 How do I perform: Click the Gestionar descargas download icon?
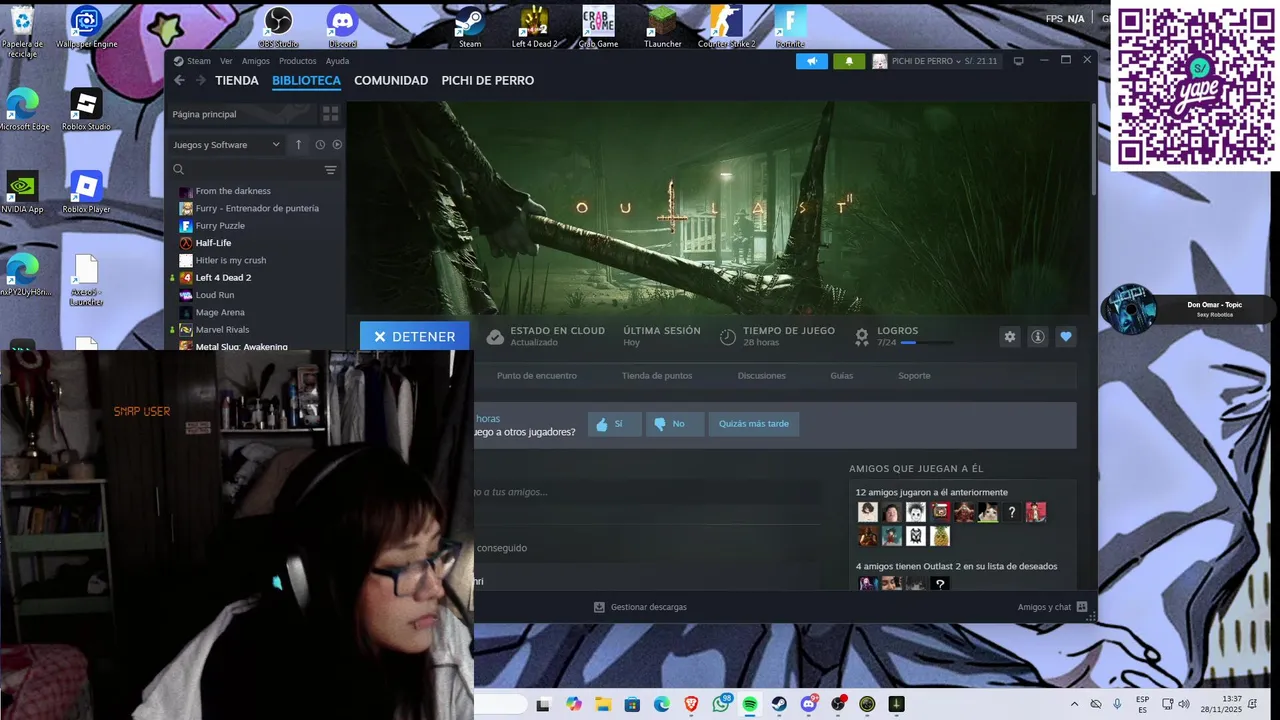point(599,607)
